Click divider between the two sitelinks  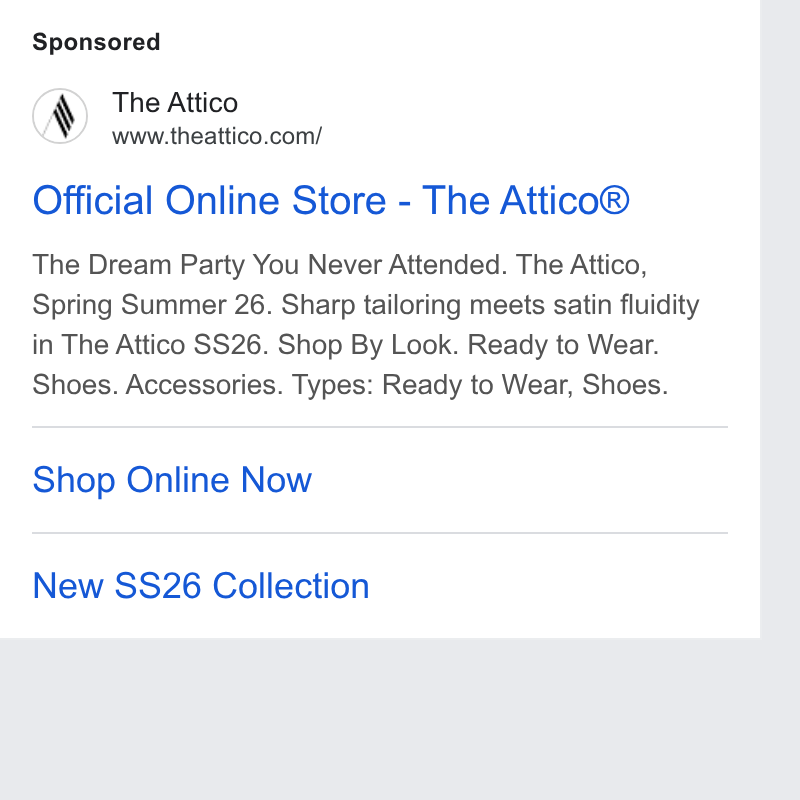[380, 533]
